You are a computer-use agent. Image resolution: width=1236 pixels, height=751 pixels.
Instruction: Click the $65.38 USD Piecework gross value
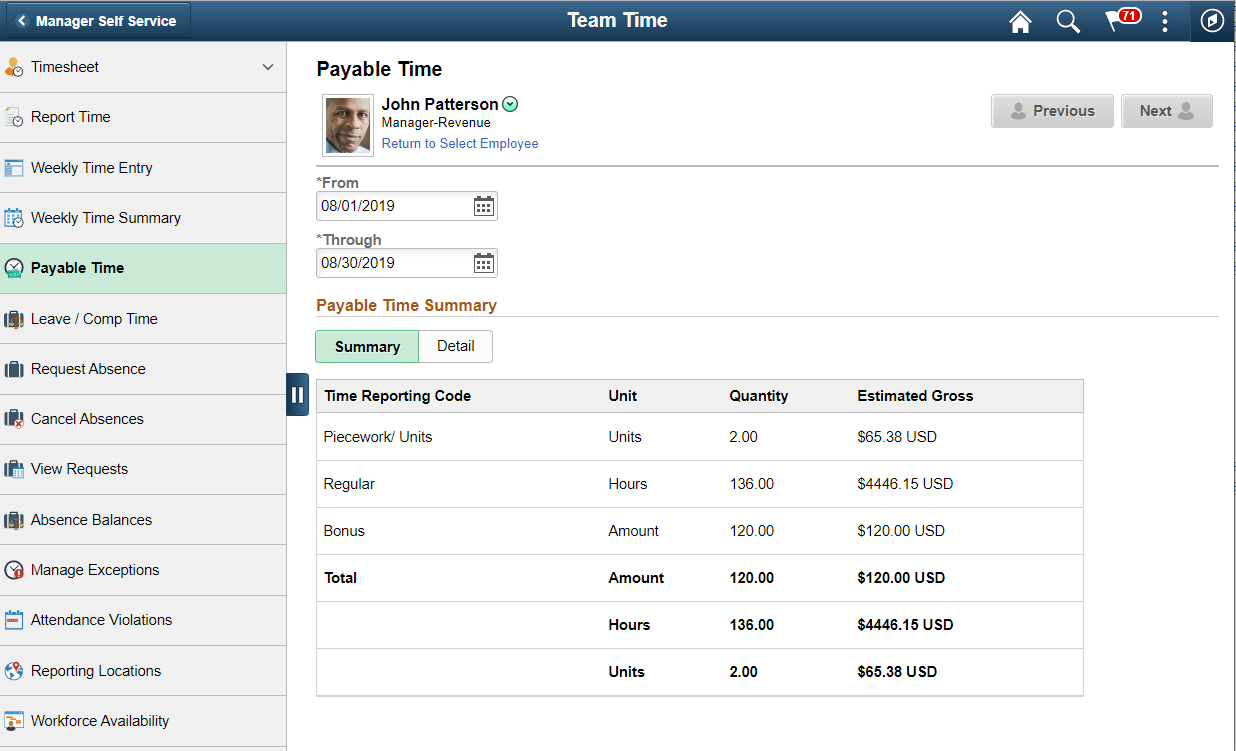(x=897, y=437)
